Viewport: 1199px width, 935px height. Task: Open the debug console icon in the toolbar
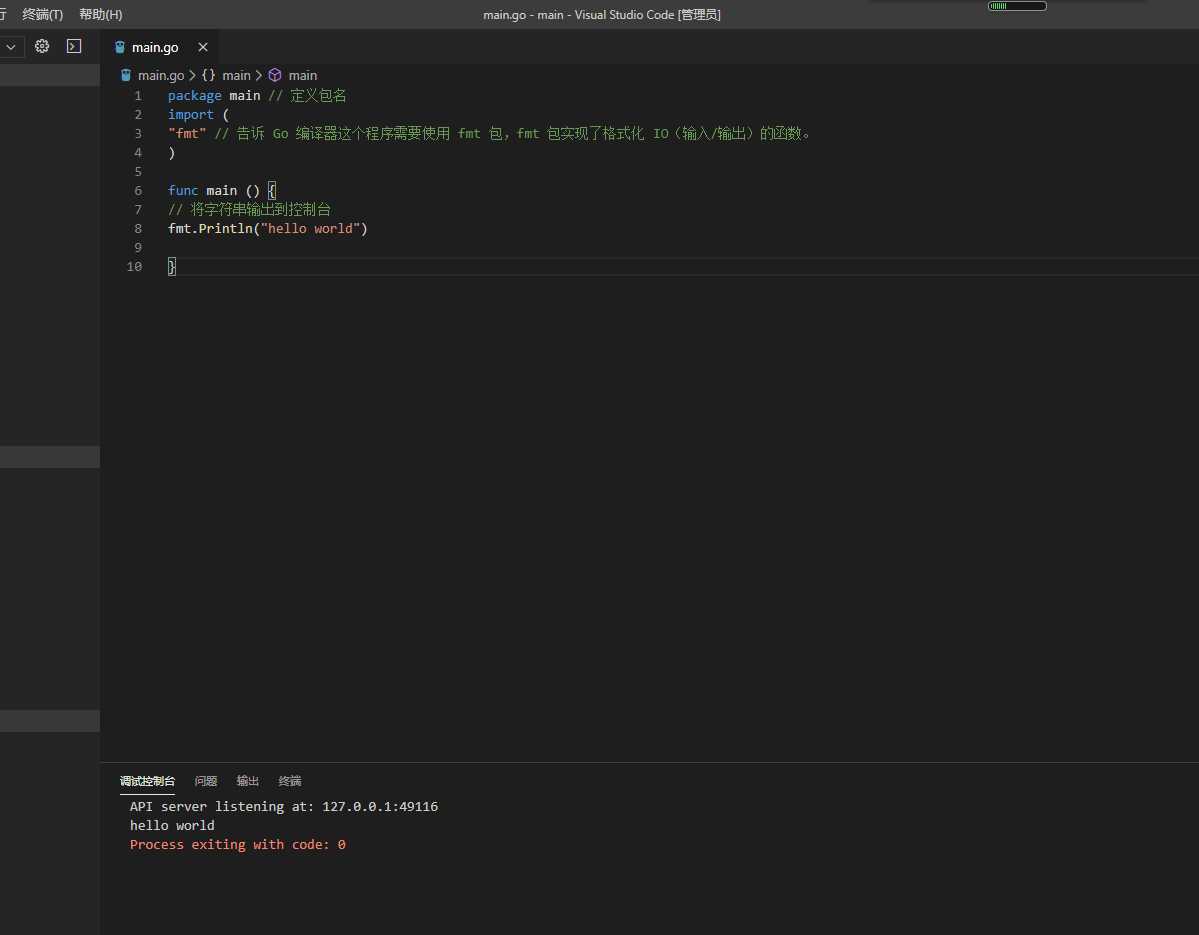coord(74,46)
